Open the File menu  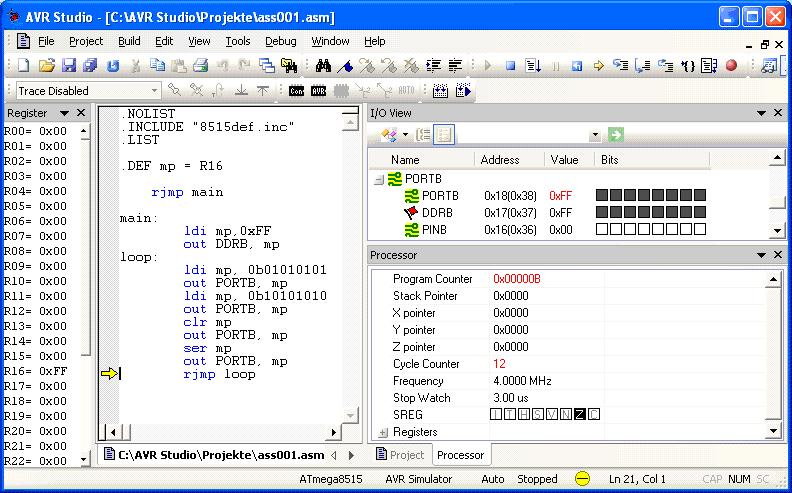click(x=46, y=41)
